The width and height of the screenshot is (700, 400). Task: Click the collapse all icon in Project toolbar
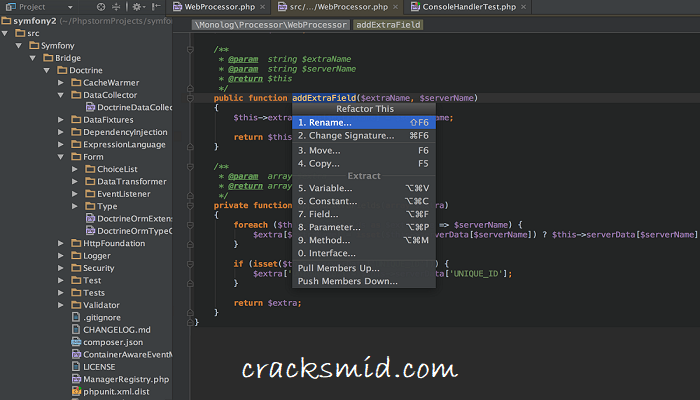click(x=116, y=7)
